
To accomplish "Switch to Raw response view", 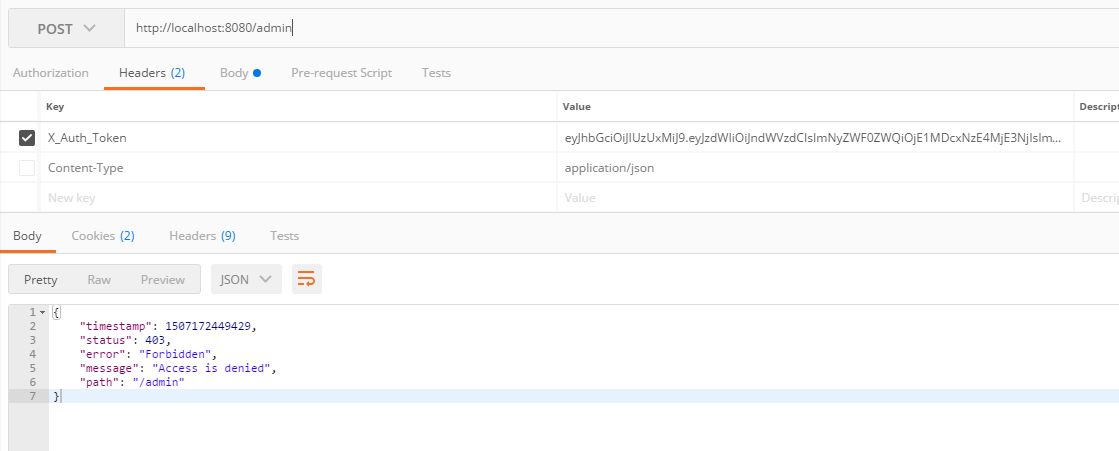I will tap(99, 280).
